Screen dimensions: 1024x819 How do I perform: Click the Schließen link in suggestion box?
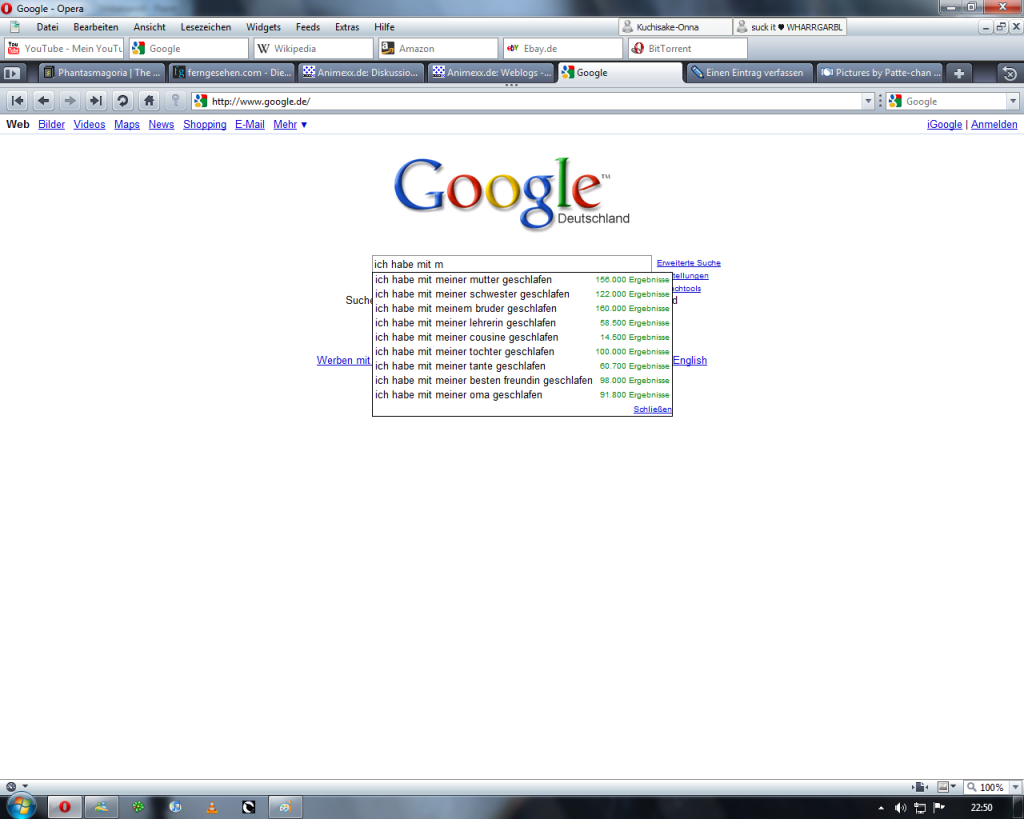(x=652, y=409)
